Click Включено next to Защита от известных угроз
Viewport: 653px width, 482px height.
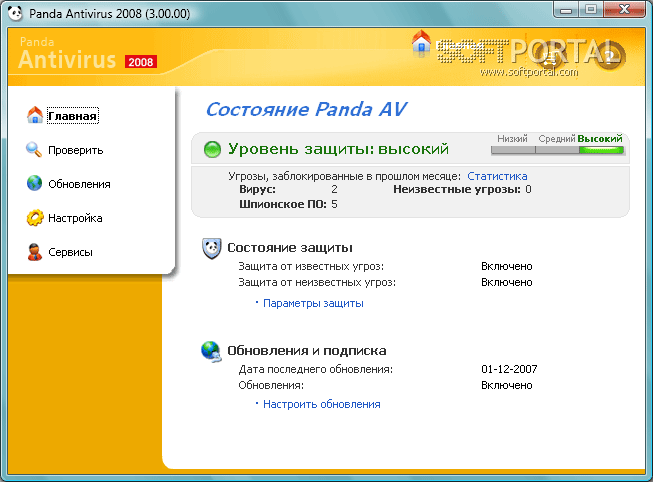(506, 266)
